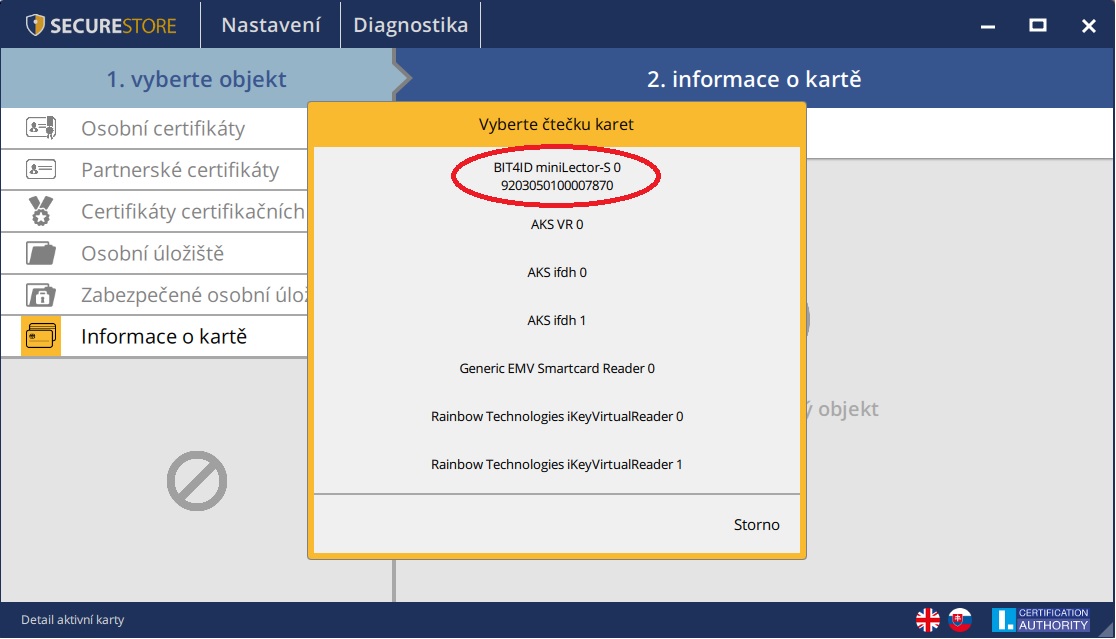Open the Diagnostika menu

click(410, 25)
